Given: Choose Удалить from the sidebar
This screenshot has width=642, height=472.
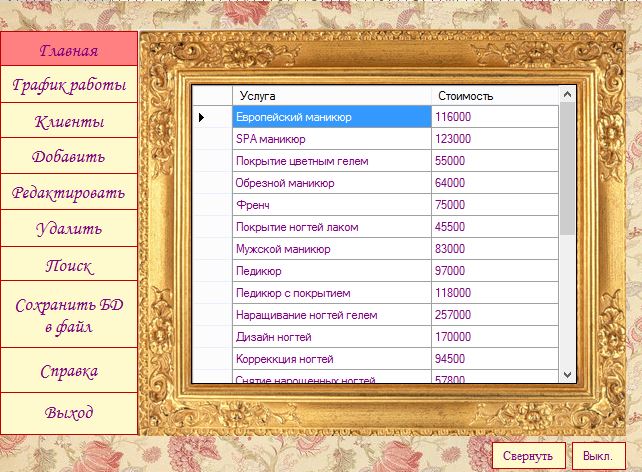Looking at the screenshot, I should 69,228.
